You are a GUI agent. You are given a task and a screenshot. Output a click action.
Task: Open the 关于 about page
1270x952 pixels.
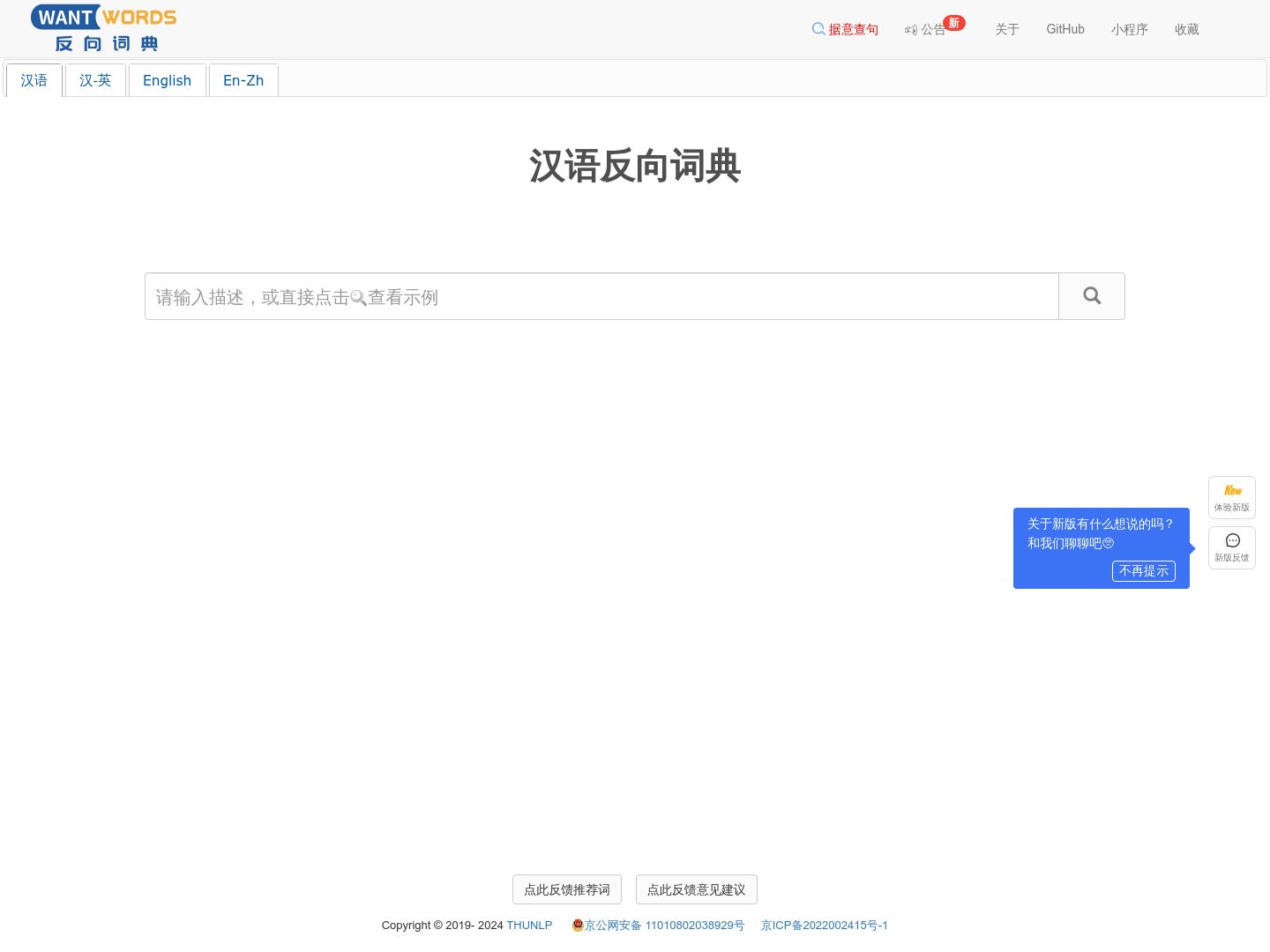pyautogui.click(x=1007, y=29)
